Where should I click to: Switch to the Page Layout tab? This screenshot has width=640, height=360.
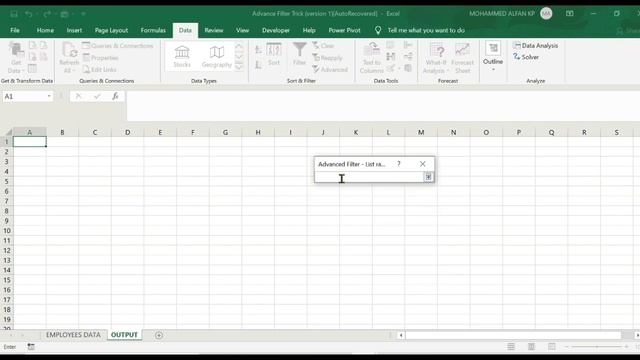tap(111, 30)
